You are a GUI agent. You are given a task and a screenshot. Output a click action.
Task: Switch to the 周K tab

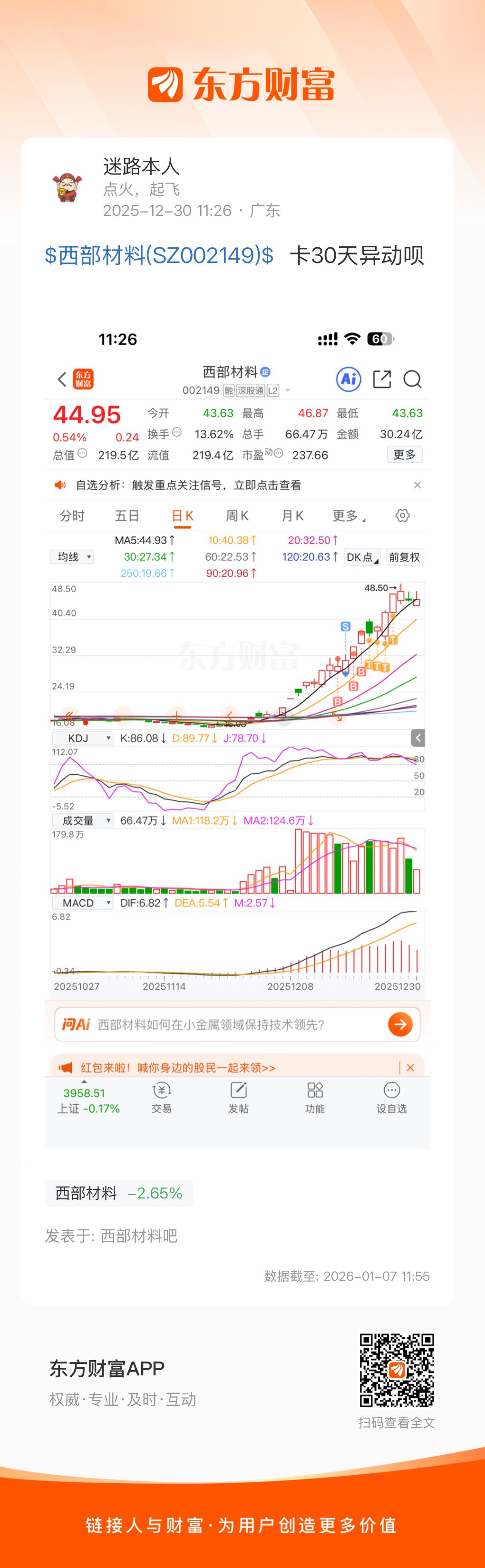[x=237, y=516]
